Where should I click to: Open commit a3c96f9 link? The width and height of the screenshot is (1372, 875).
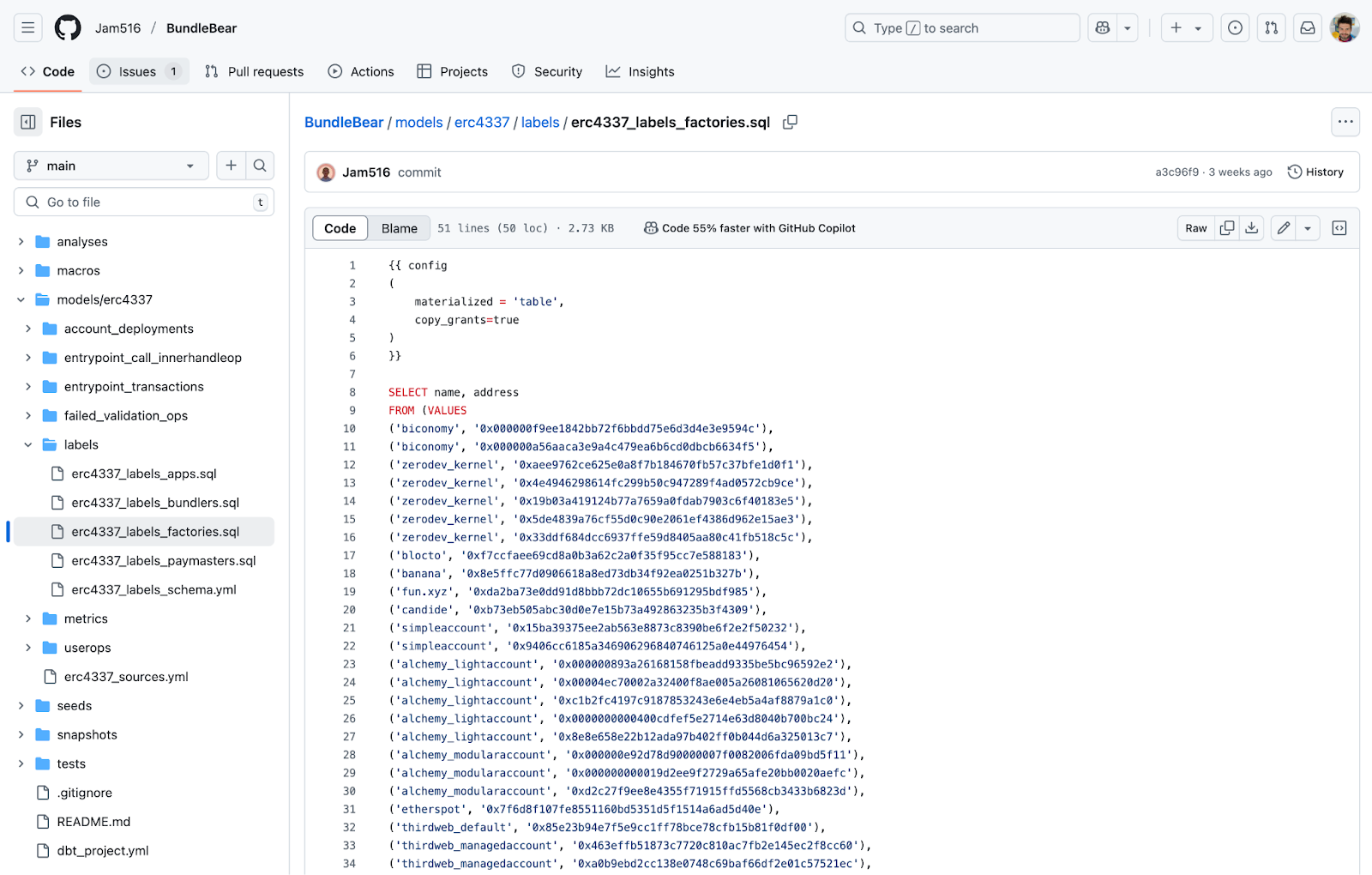[x=1177, y=172]
